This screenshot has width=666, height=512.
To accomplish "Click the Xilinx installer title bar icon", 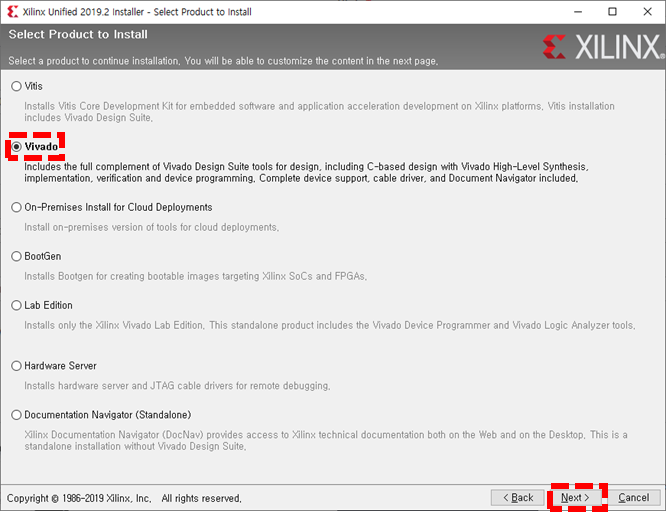I will click(x=12, y=11).
